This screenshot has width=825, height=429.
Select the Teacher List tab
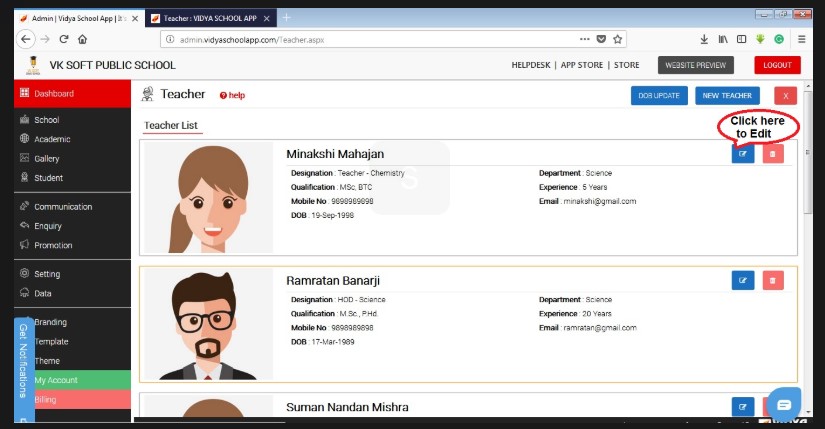[x=171, y=125]
